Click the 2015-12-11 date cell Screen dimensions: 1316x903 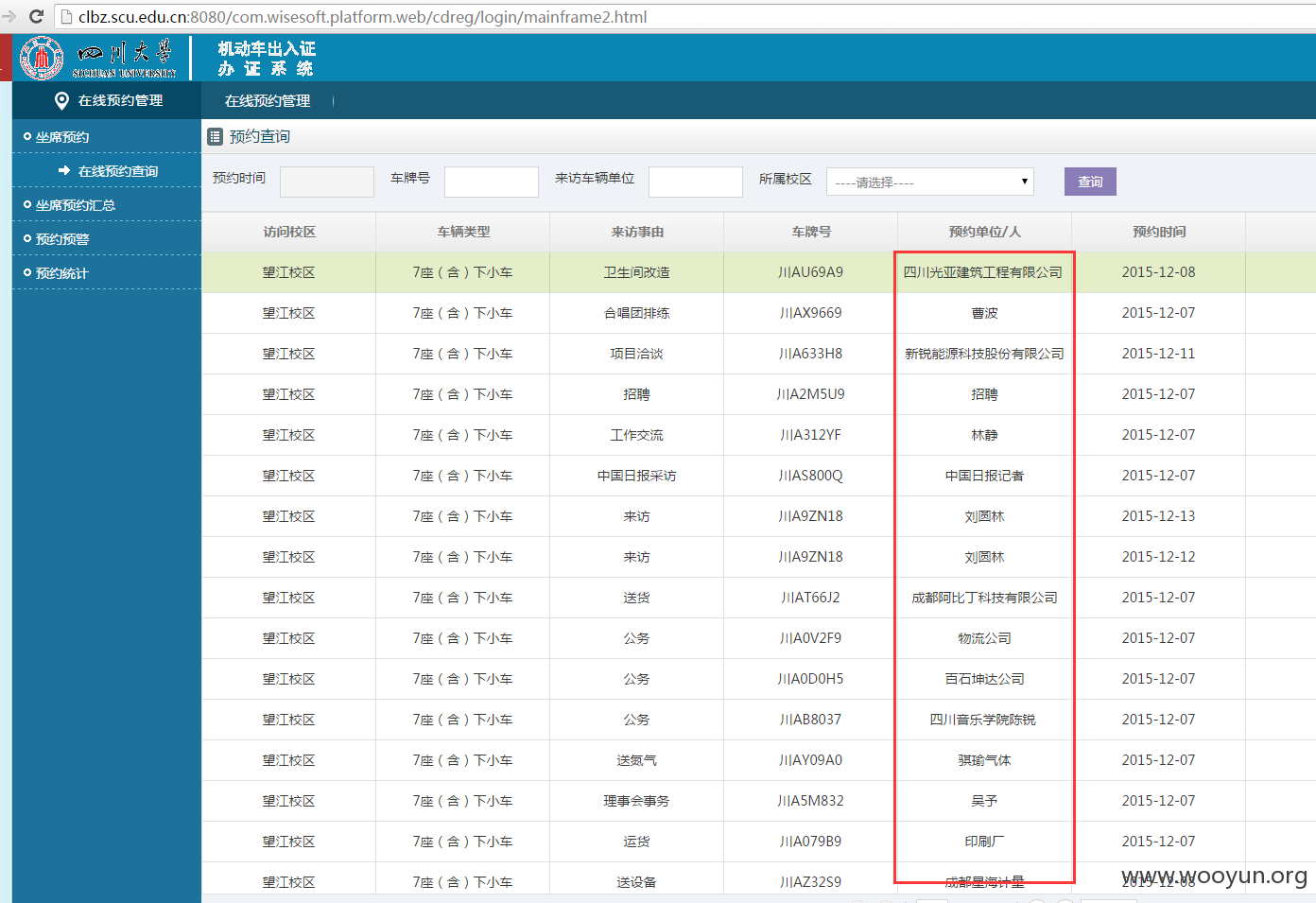click(x=1159, y=354)
